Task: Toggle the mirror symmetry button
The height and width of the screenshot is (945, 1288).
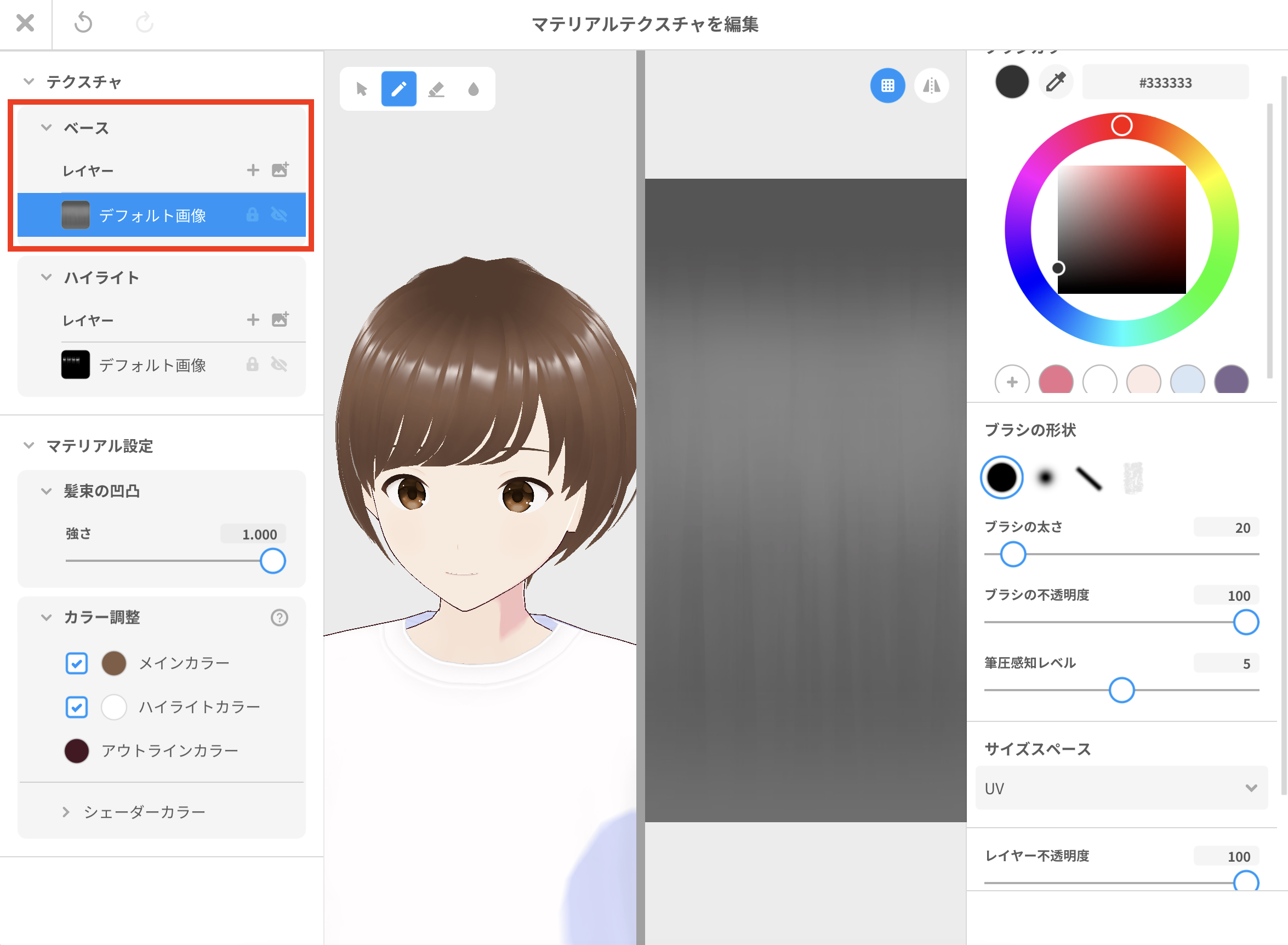Action: point(931,86)
